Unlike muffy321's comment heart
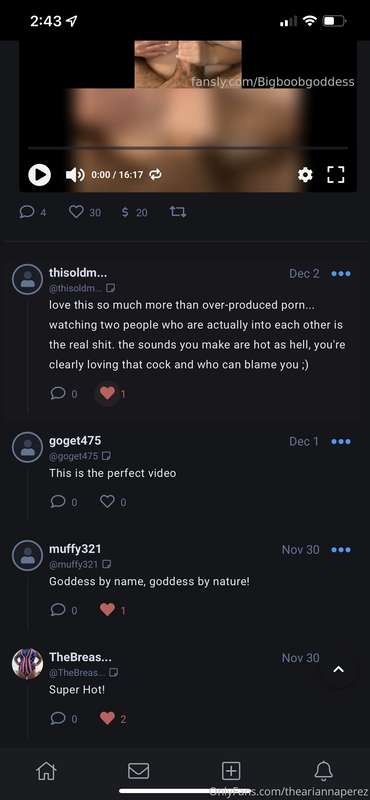 pyautogui.click(x=107, y=610)
